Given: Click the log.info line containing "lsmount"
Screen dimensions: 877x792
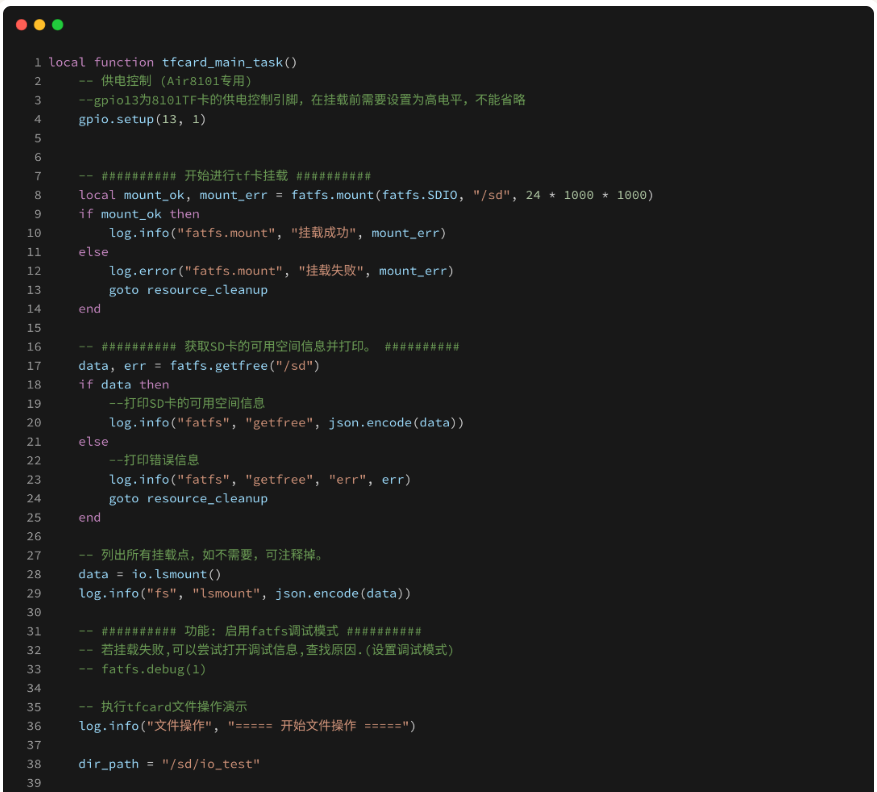Looking at the screenshot, I should tap(244, 593).
